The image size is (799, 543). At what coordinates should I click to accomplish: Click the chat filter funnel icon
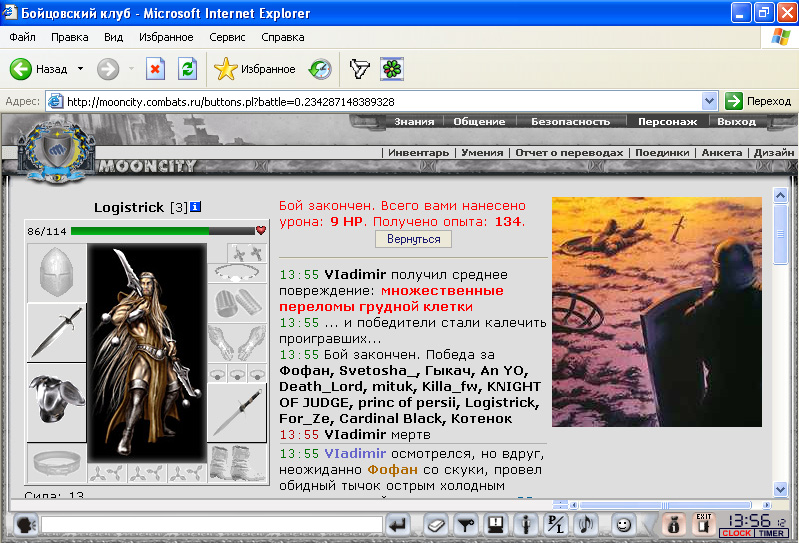click(465, 525)
